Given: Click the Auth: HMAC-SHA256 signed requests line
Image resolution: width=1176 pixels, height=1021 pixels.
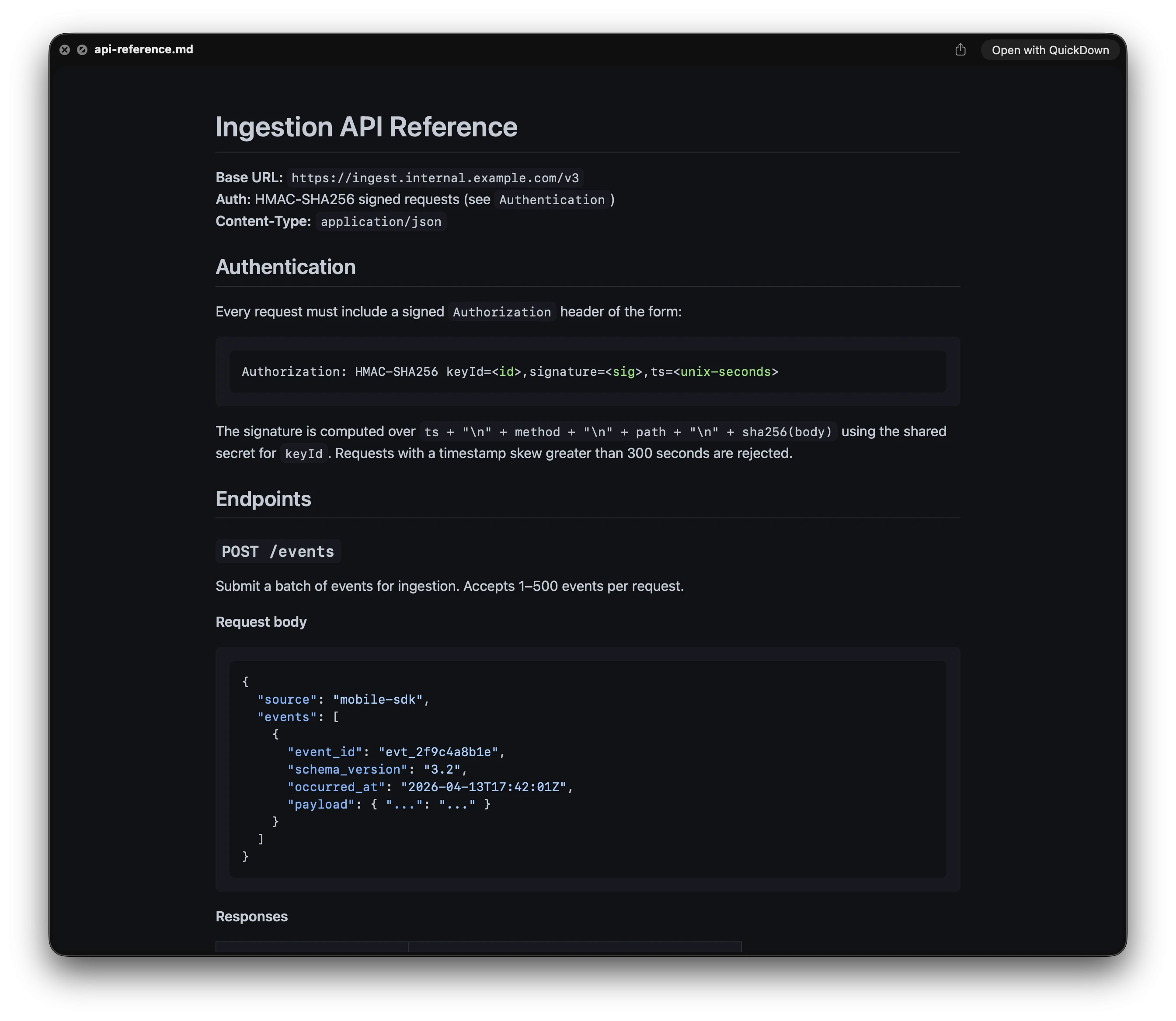Looking at the screenshot, I should [415, 199].
